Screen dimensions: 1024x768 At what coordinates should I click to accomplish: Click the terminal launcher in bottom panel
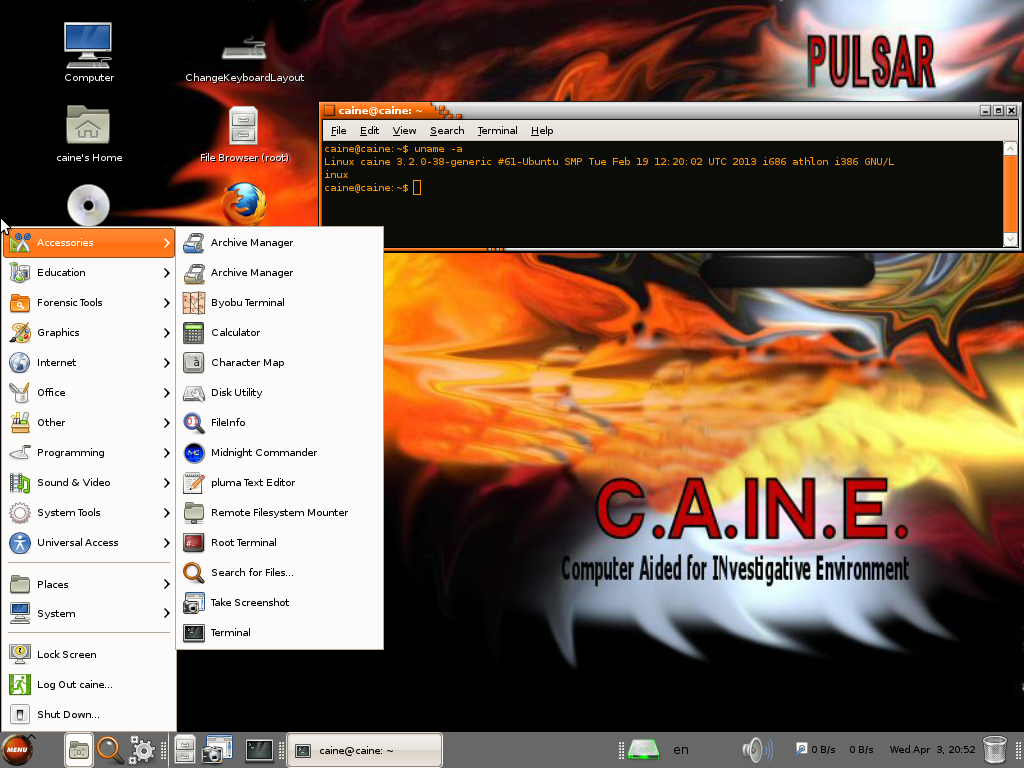259,750
